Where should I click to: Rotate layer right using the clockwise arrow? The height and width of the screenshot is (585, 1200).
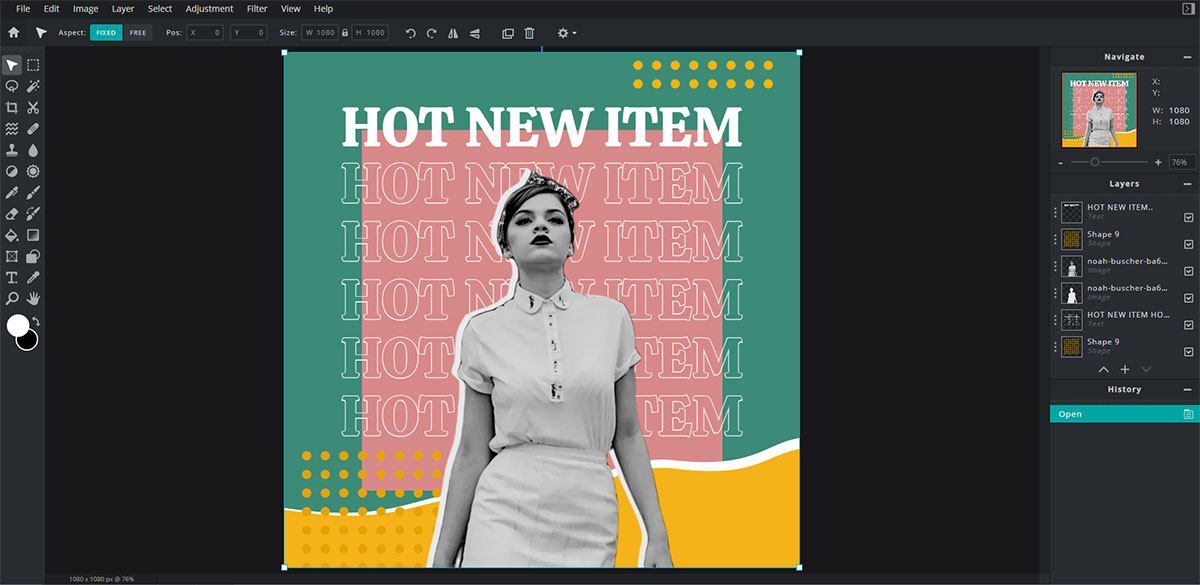[x=432, y=33]
